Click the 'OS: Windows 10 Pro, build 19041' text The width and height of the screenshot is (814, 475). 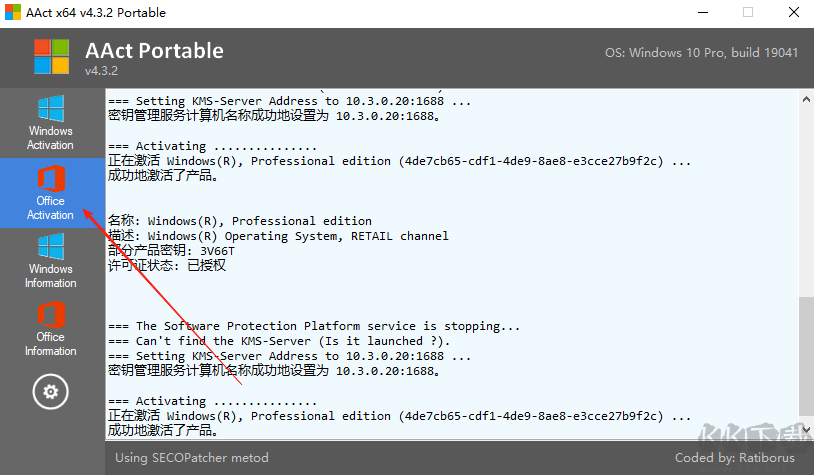701,53
